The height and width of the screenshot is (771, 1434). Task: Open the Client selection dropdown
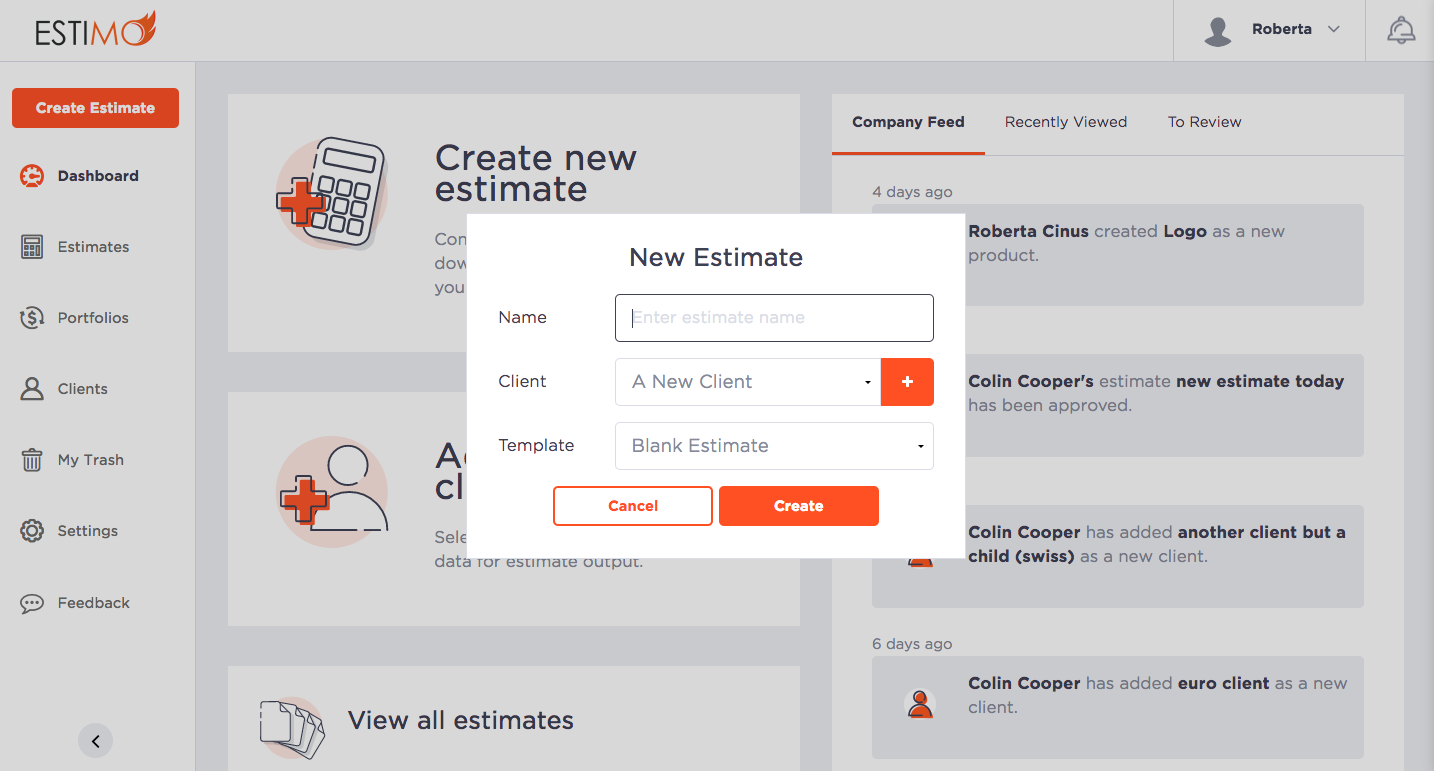[x=748, y=382]
